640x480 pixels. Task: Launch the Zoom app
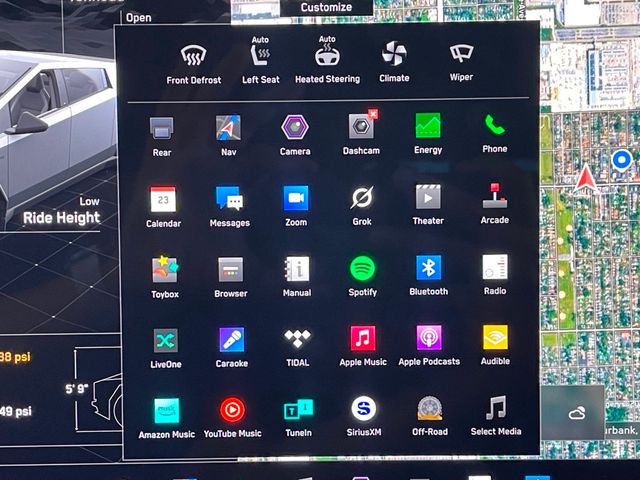[296, 206]
